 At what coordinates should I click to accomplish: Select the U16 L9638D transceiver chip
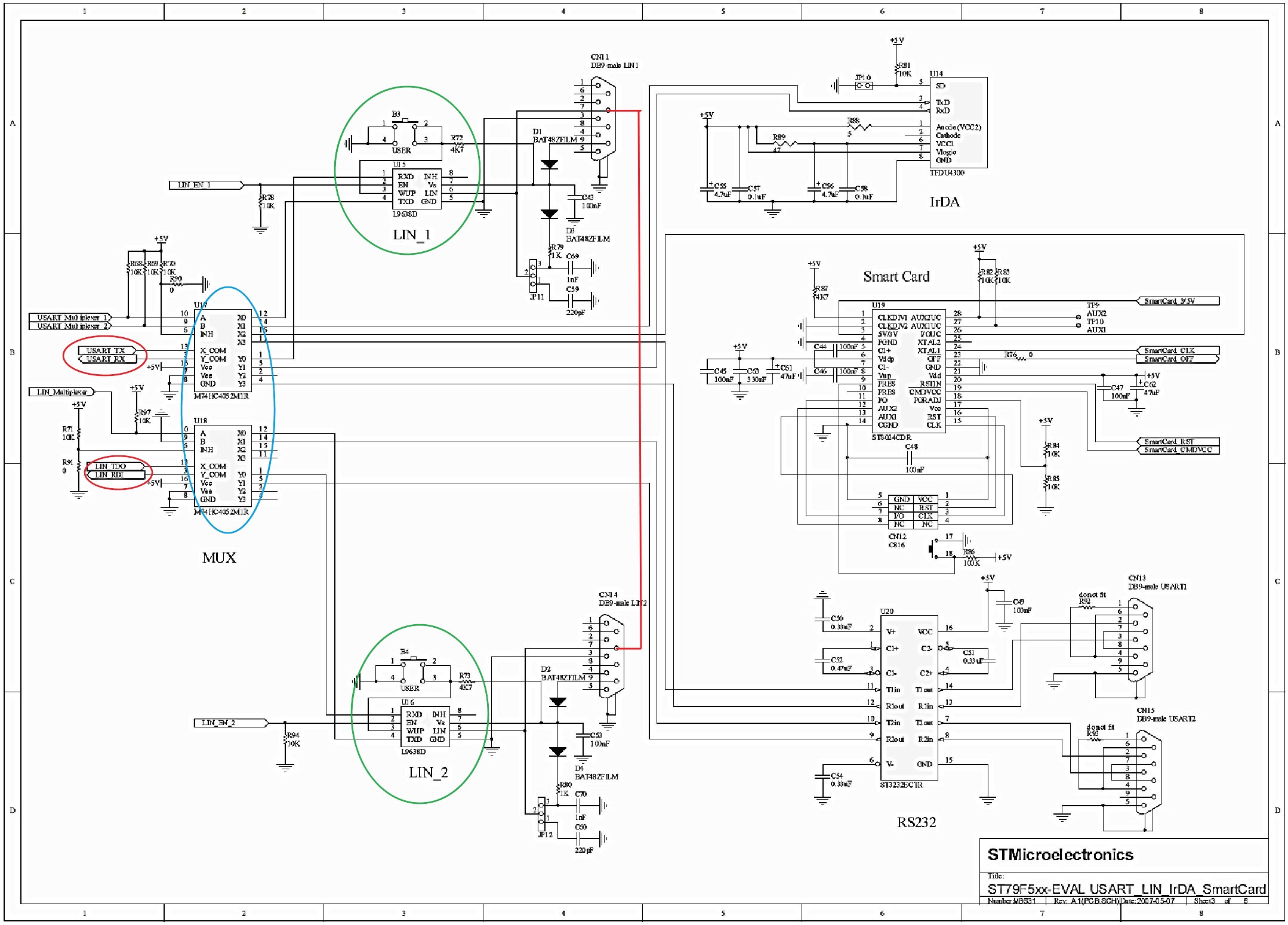pyautogui.click(x=425, y=727)
